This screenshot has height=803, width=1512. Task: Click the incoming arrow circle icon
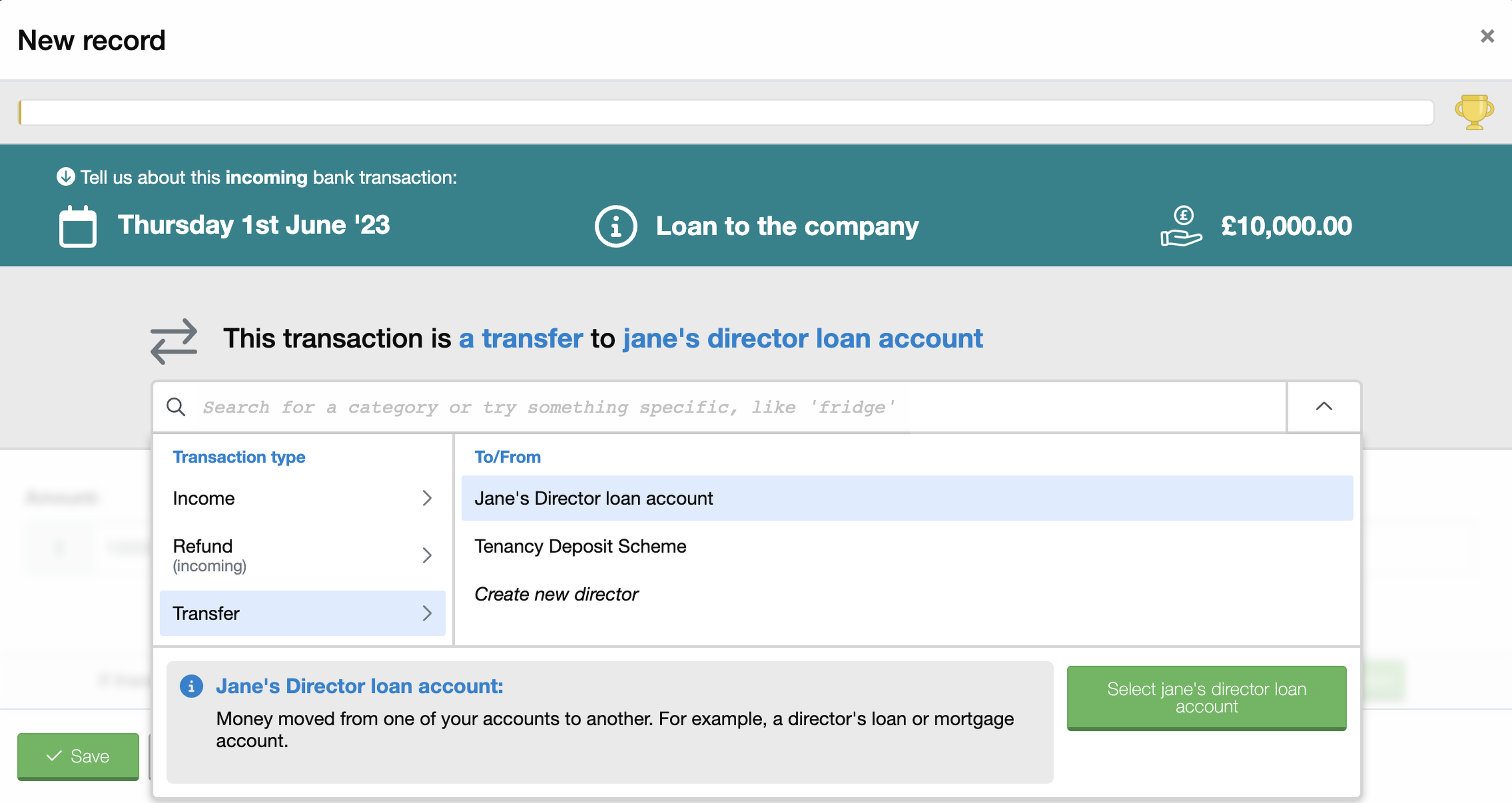click(x=66, y=177)
